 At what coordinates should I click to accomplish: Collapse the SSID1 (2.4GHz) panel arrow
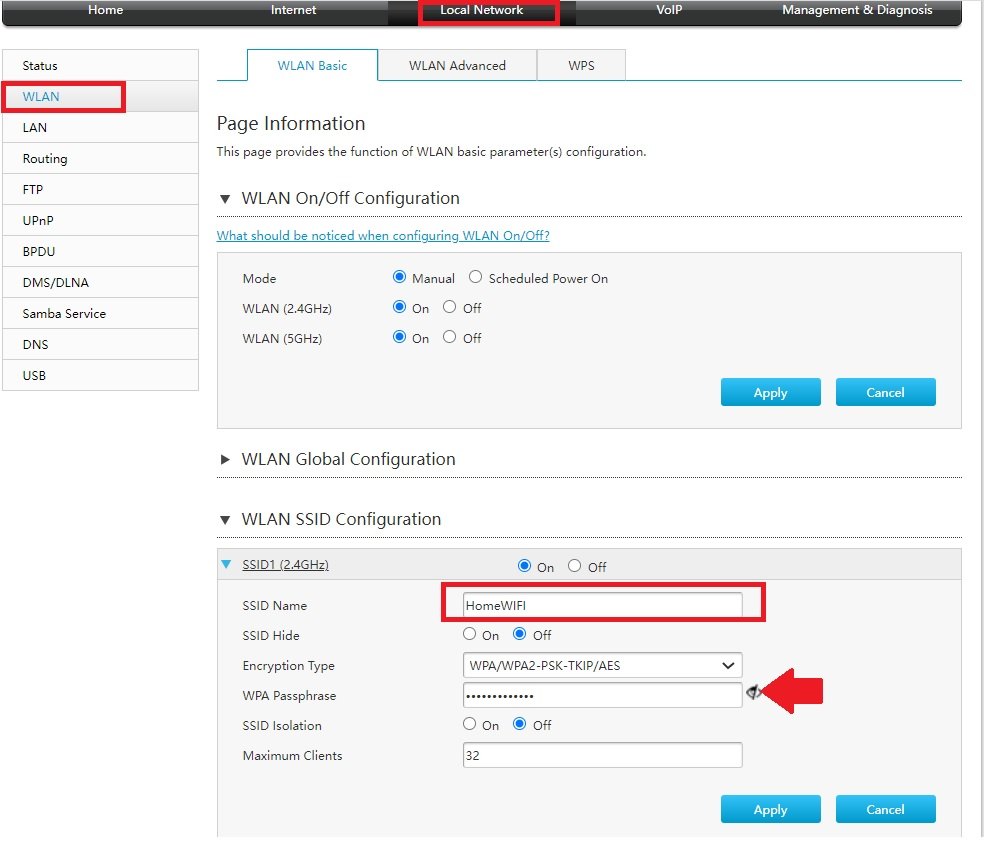226,565
